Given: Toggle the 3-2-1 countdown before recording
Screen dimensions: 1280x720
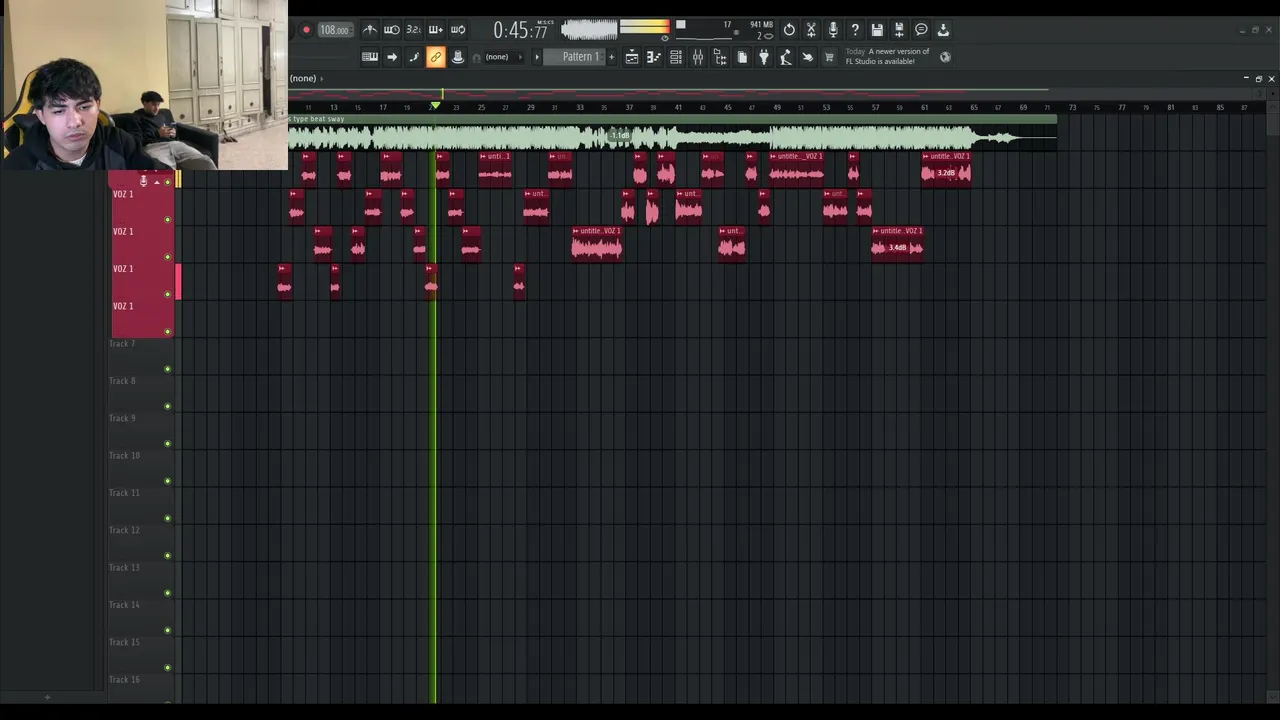Looking at the screenshot, I should tap(414, 30).
